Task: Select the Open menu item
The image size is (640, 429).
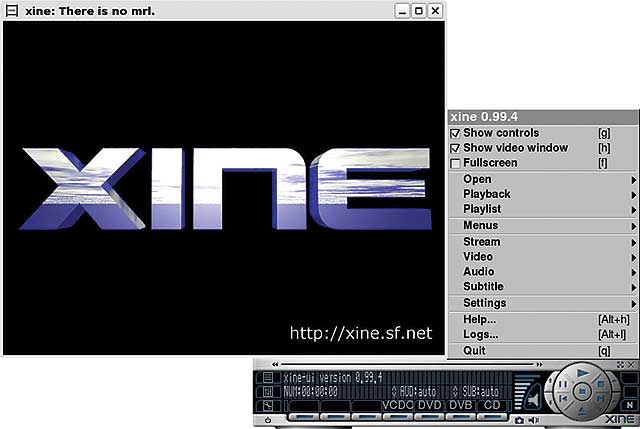Action: pos(543,180)
